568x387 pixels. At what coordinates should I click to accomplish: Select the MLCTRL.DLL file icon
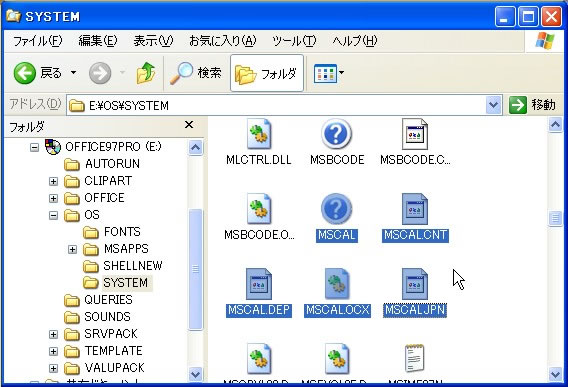coord(259,134)
